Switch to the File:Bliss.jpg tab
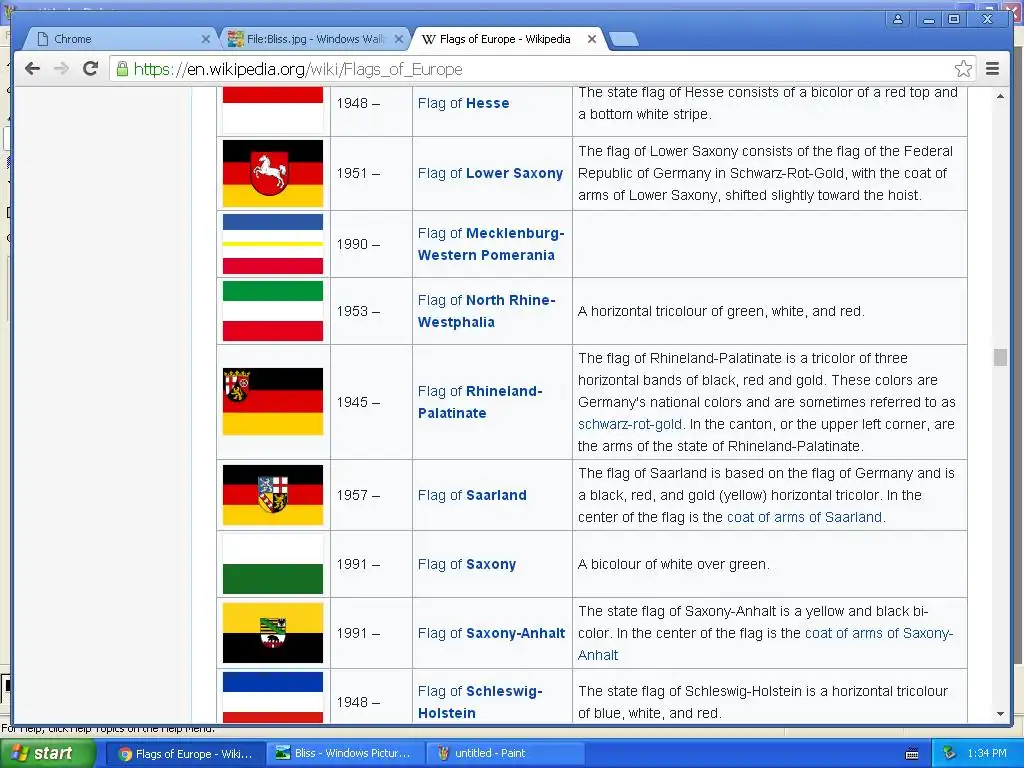 [x=315, y=39]
